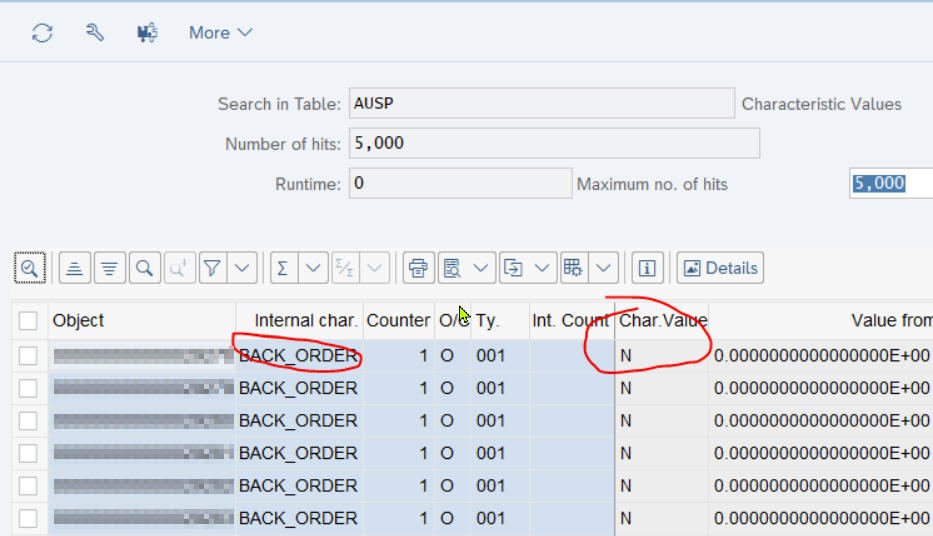
Task: Select the last visible BACK_ORDER row checkbox
Action: [28, 518]
